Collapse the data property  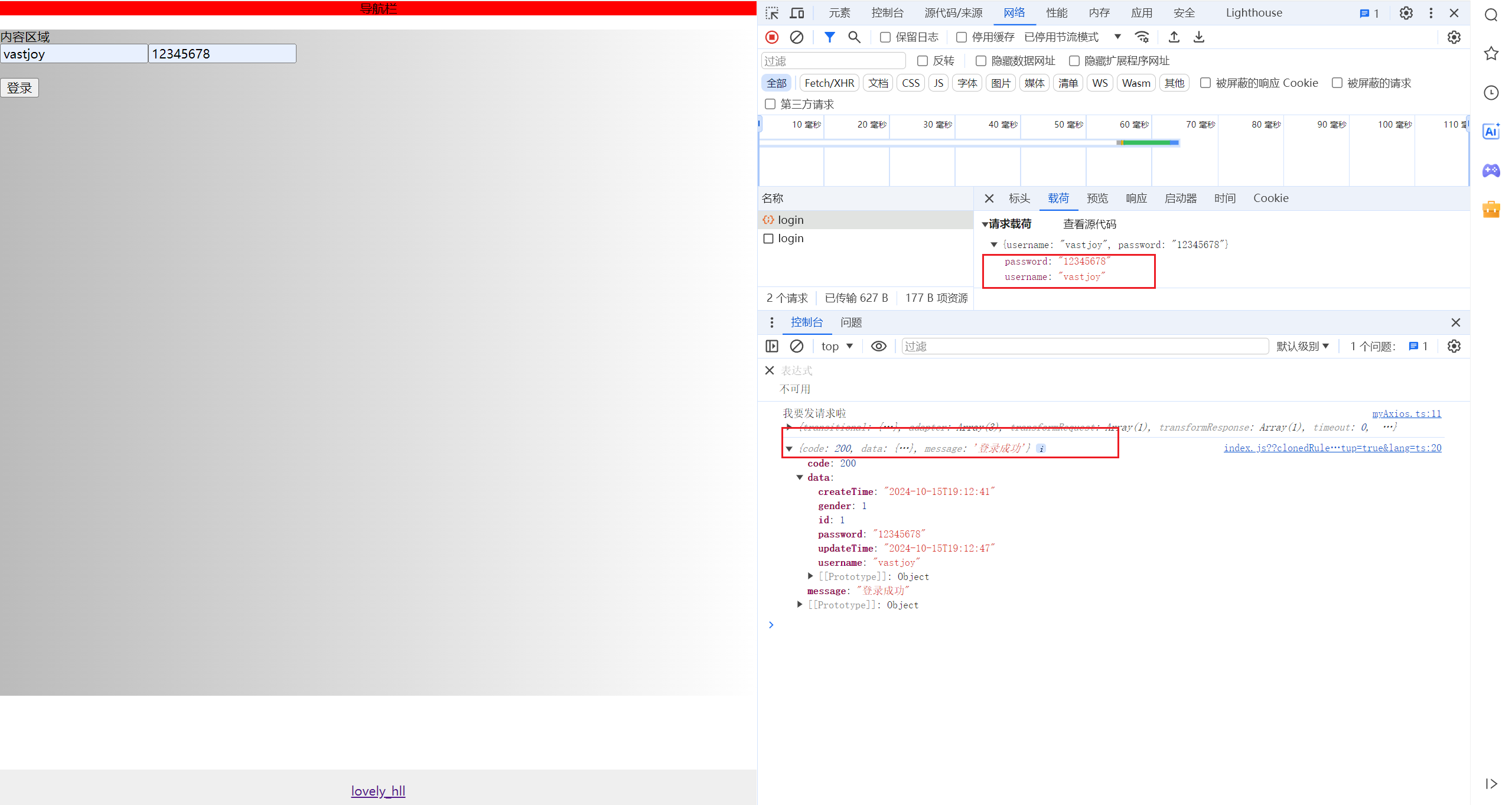tap(800, 477)
